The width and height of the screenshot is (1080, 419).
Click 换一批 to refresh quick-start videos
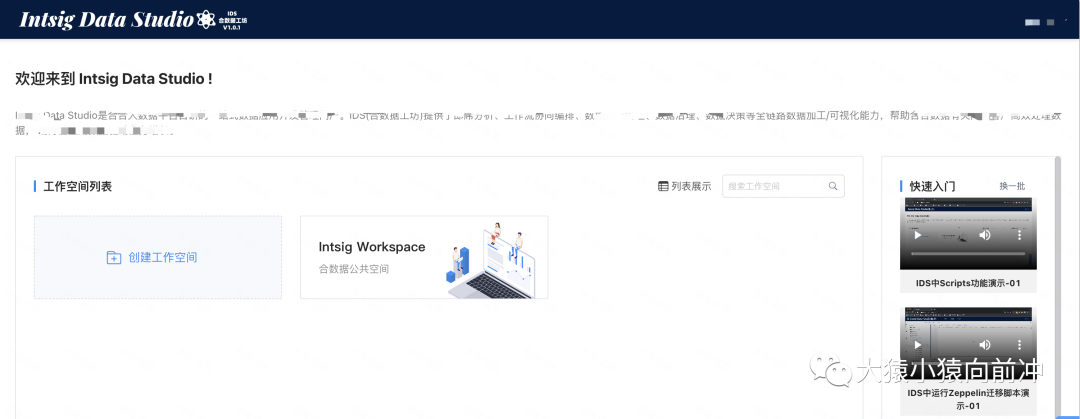(x=1012, y=186)
